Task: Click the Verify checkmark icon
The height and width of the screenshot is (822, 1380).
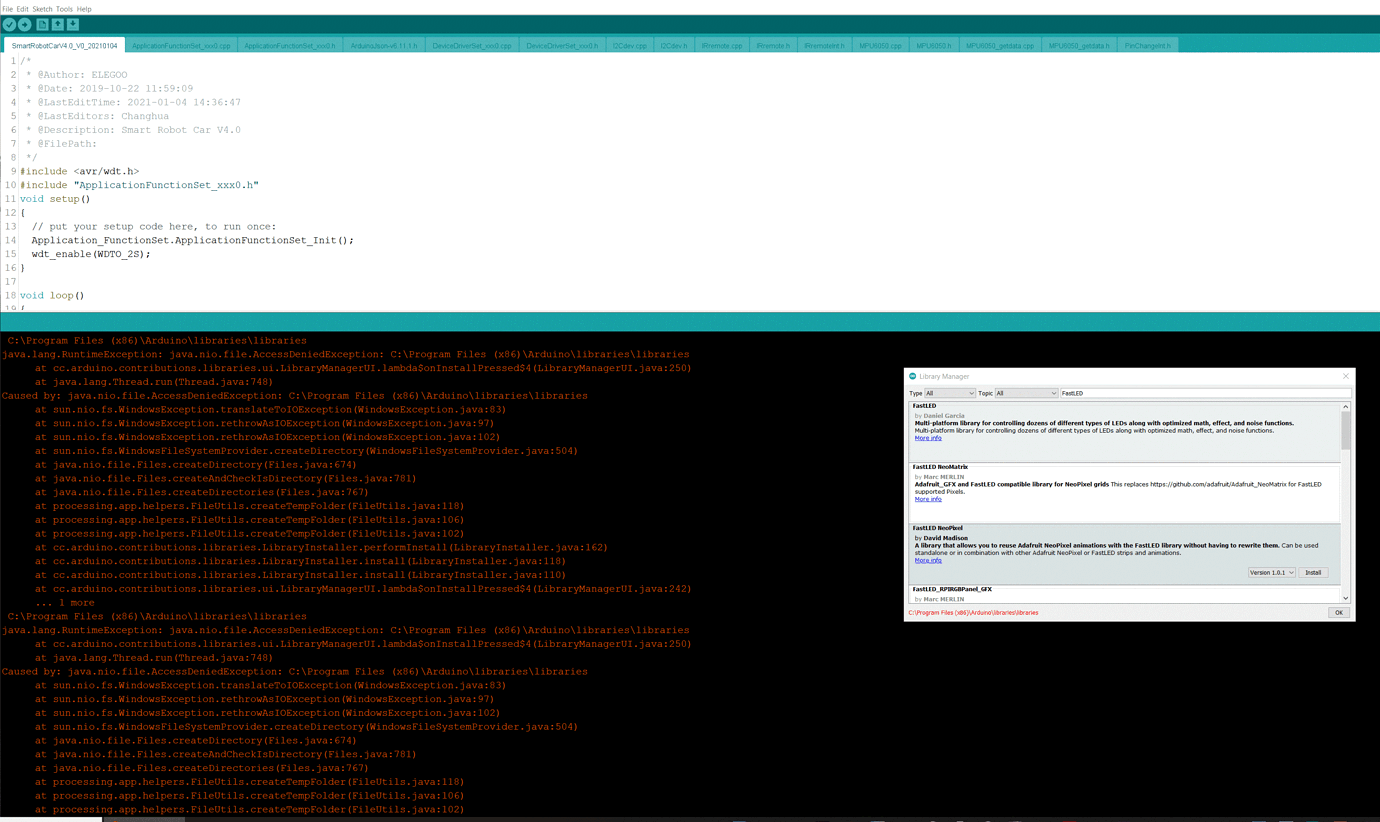Action: point(9,23)
